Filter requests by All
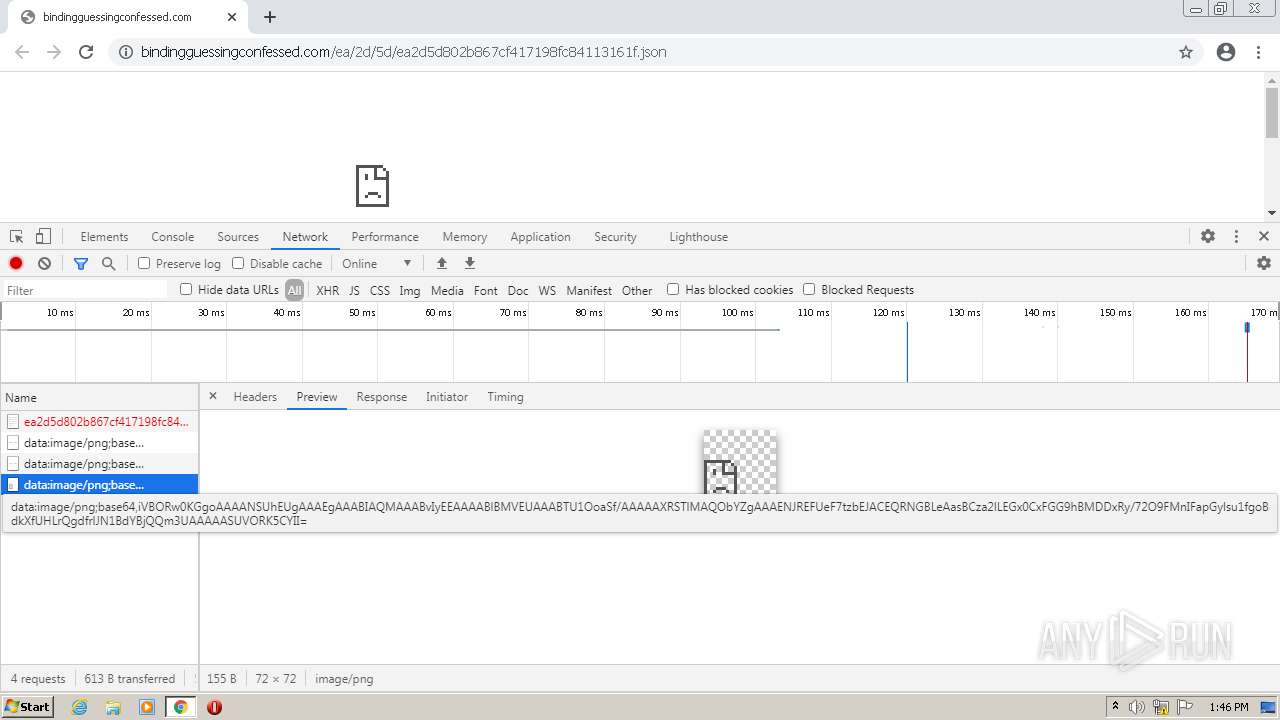Viewport: 1280px width, 720px height. click(x=294, y=290)
